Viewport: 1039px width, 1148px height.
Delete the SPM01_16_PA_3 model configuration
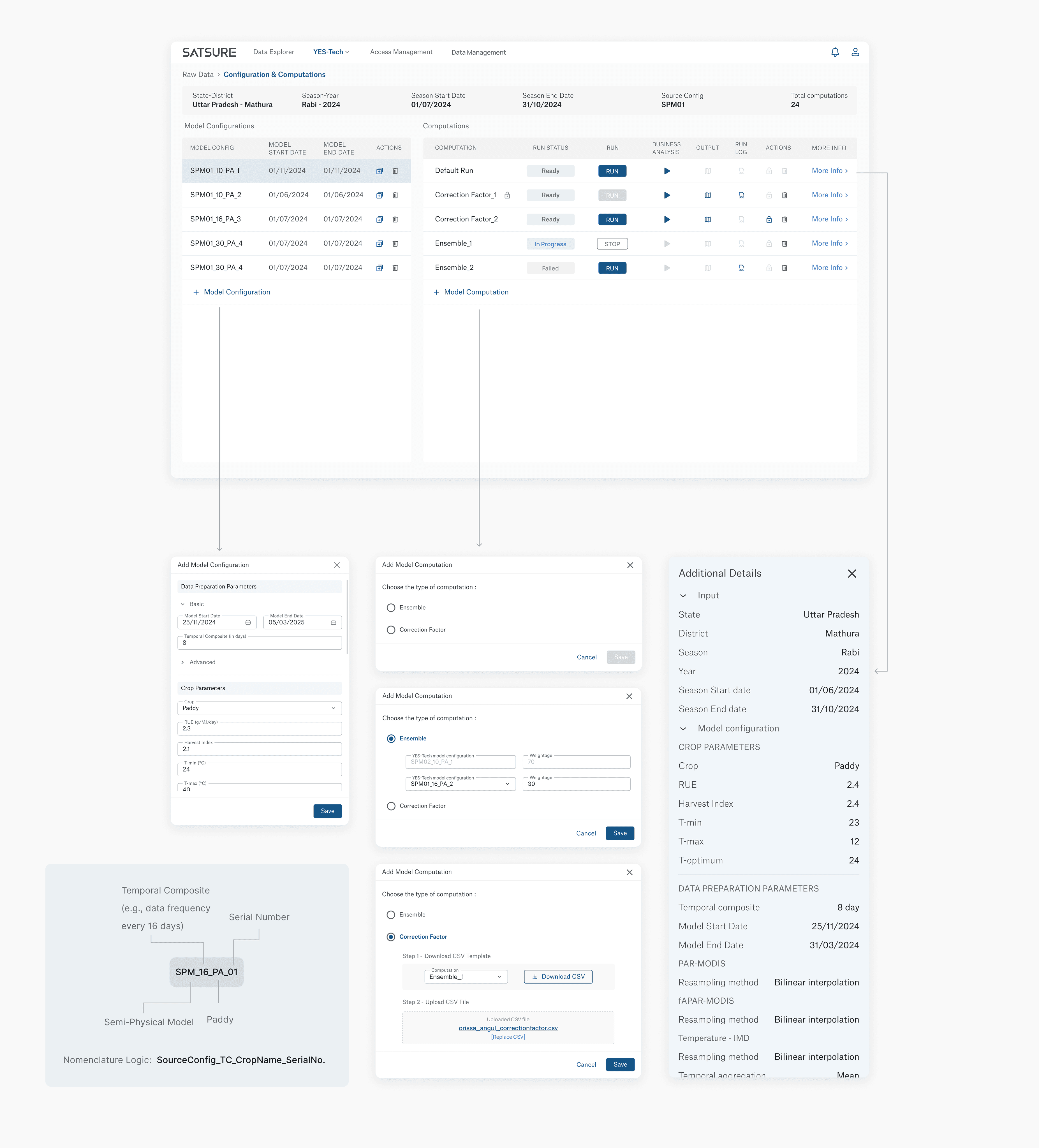395,220
